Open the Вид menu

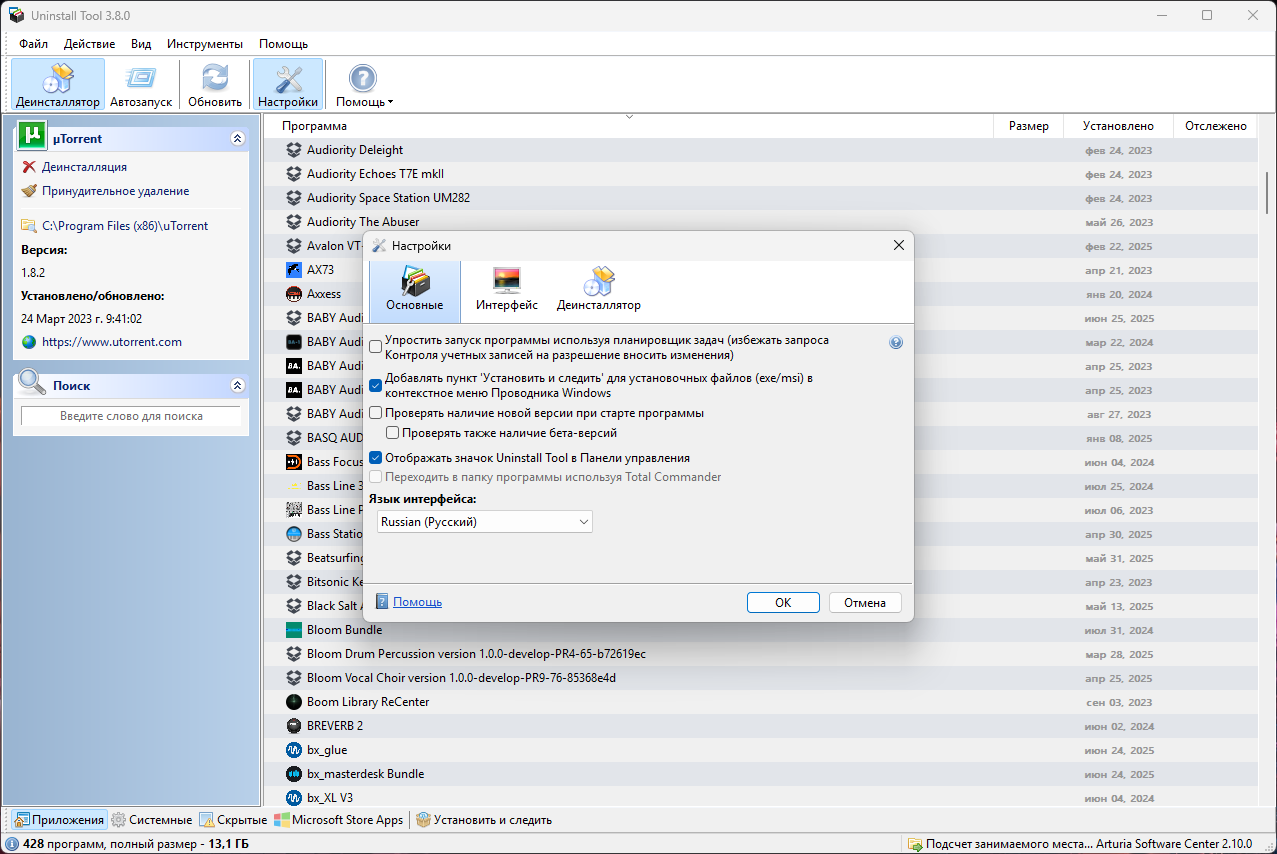point(141,44)
